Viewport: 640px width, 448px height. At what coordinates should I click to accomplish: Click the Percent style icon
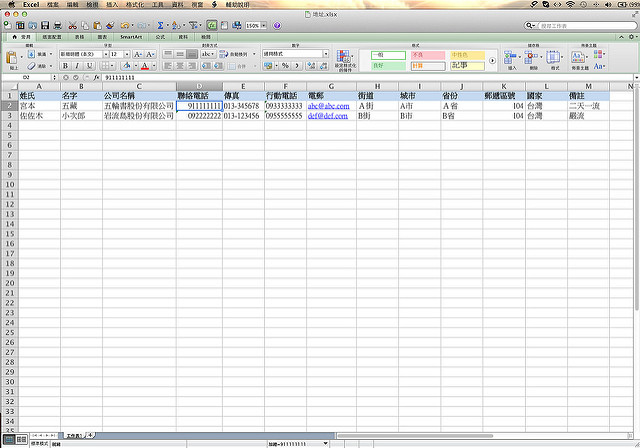285,65
